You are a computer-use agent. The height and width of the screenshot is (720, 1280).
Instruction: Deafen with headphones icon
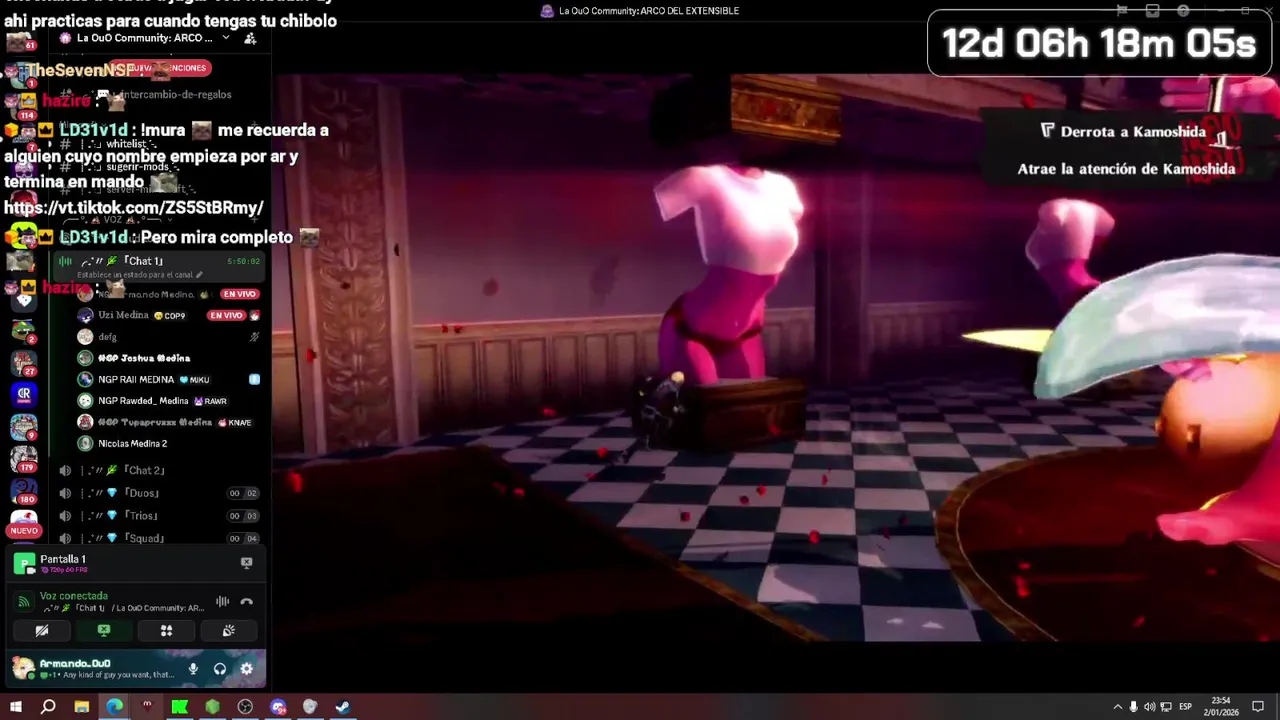(220, 669)
